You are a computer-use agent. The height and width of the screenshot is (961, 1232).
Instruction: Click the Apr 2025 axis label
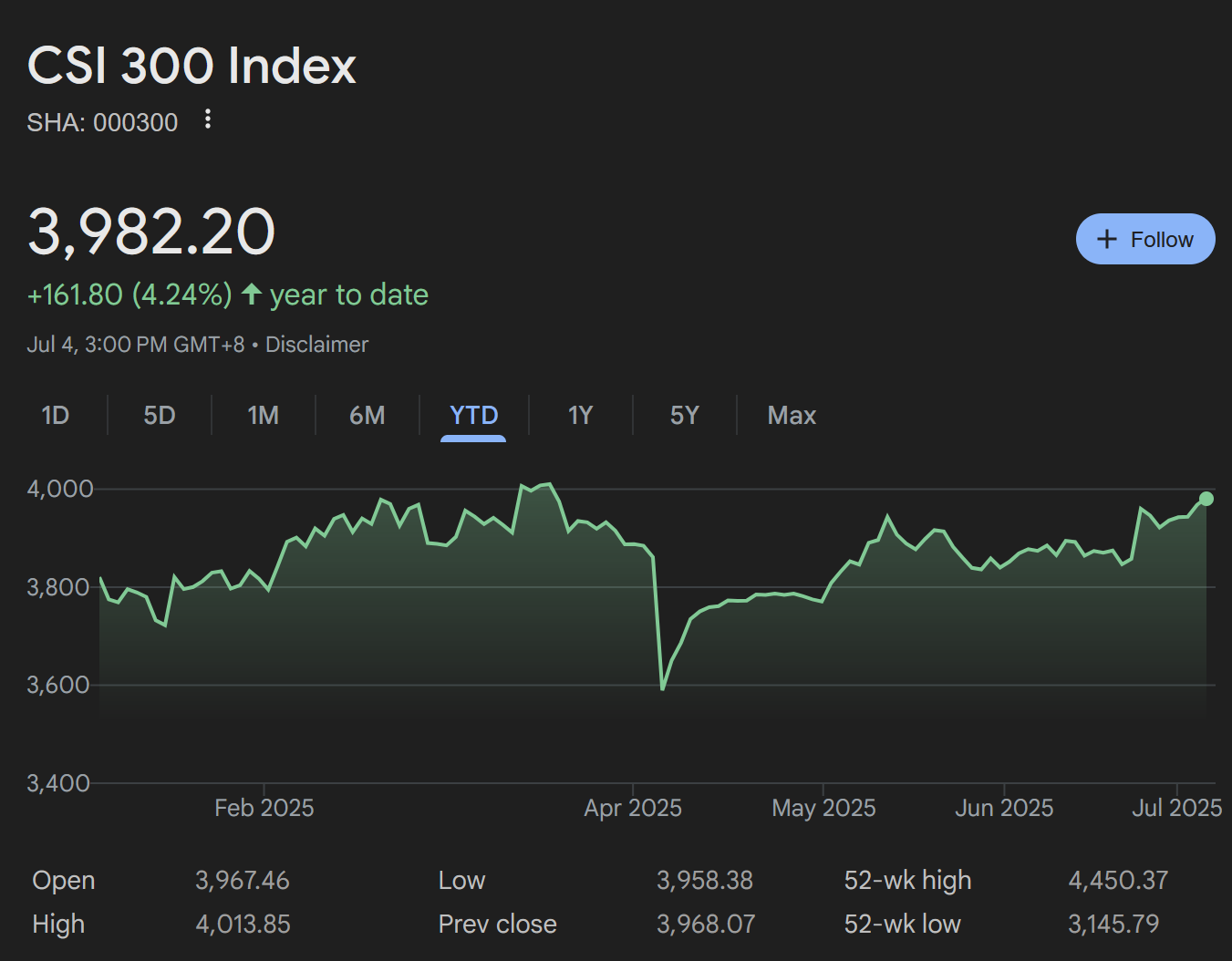point(633,808)
